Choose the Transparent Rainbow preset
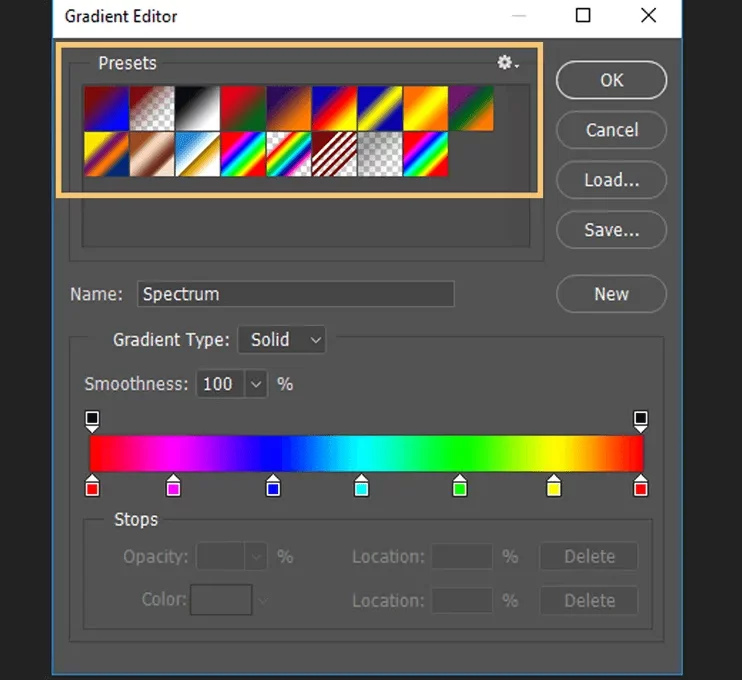The height and width of the screenshot is (680, 742). 289,154
